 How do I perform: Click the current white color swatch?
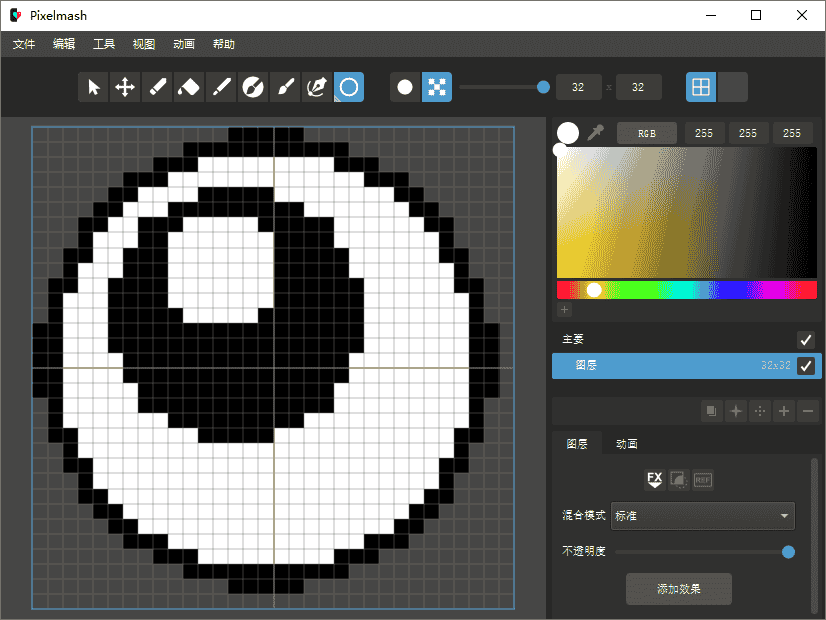coord(568,133)
